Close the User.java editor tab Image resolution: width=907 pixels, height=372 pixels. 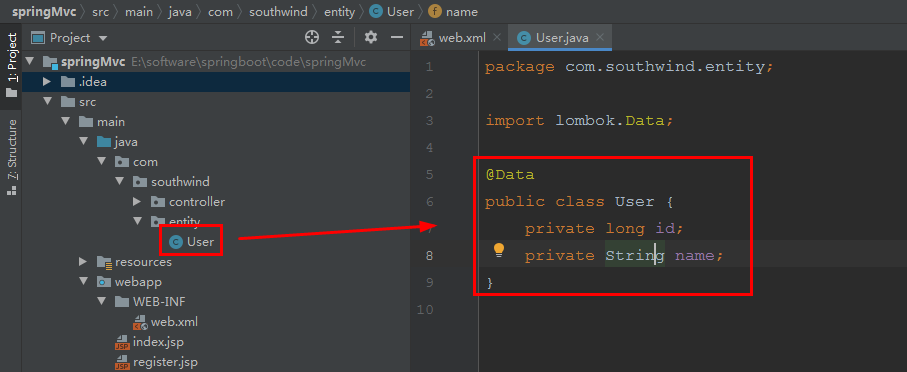600,38
